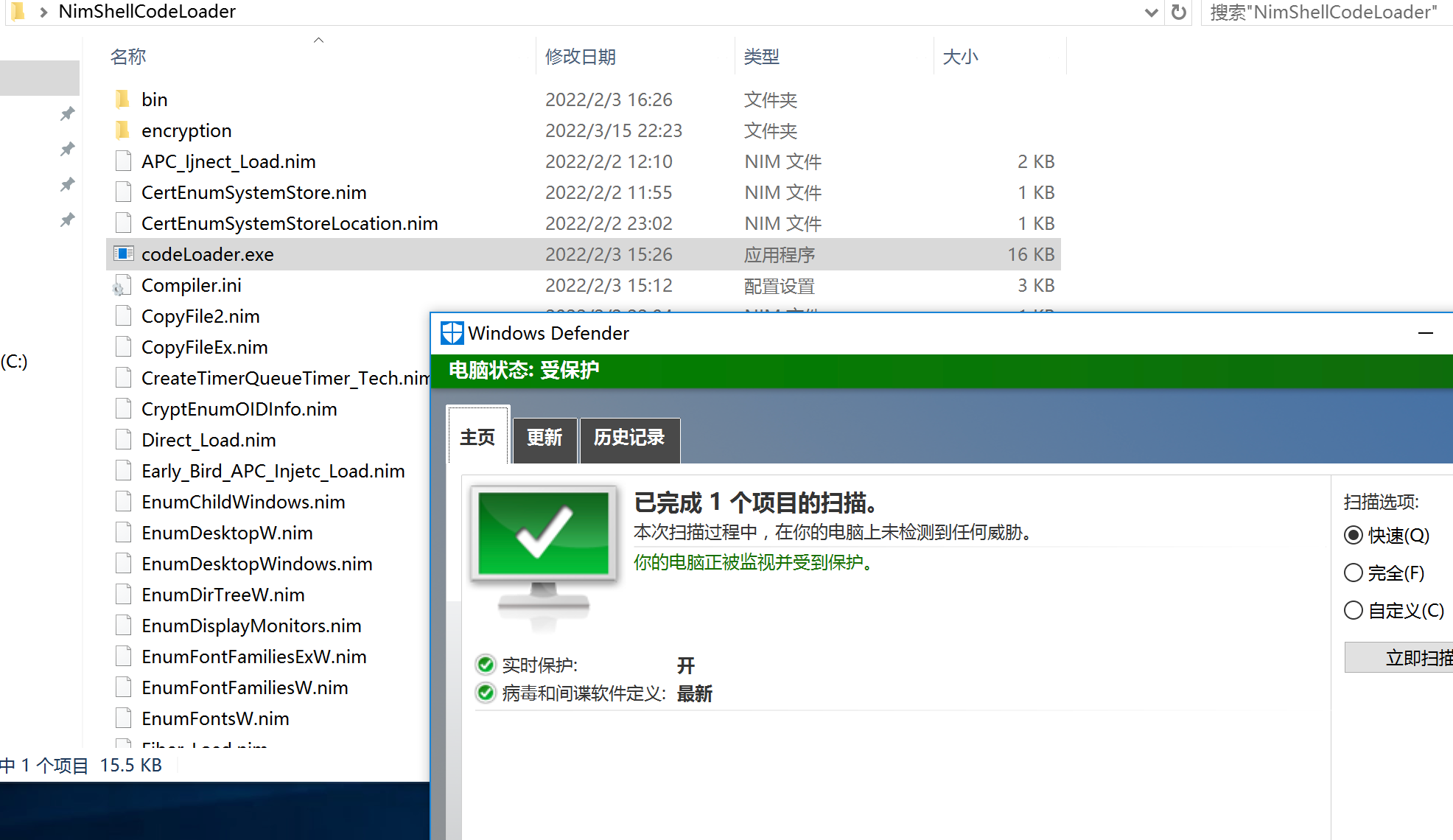Click the file name text 'Direct_Load.nim'
Viewport: 1453px width, 840px height.
pyautogui.click(x=209, y=440)
